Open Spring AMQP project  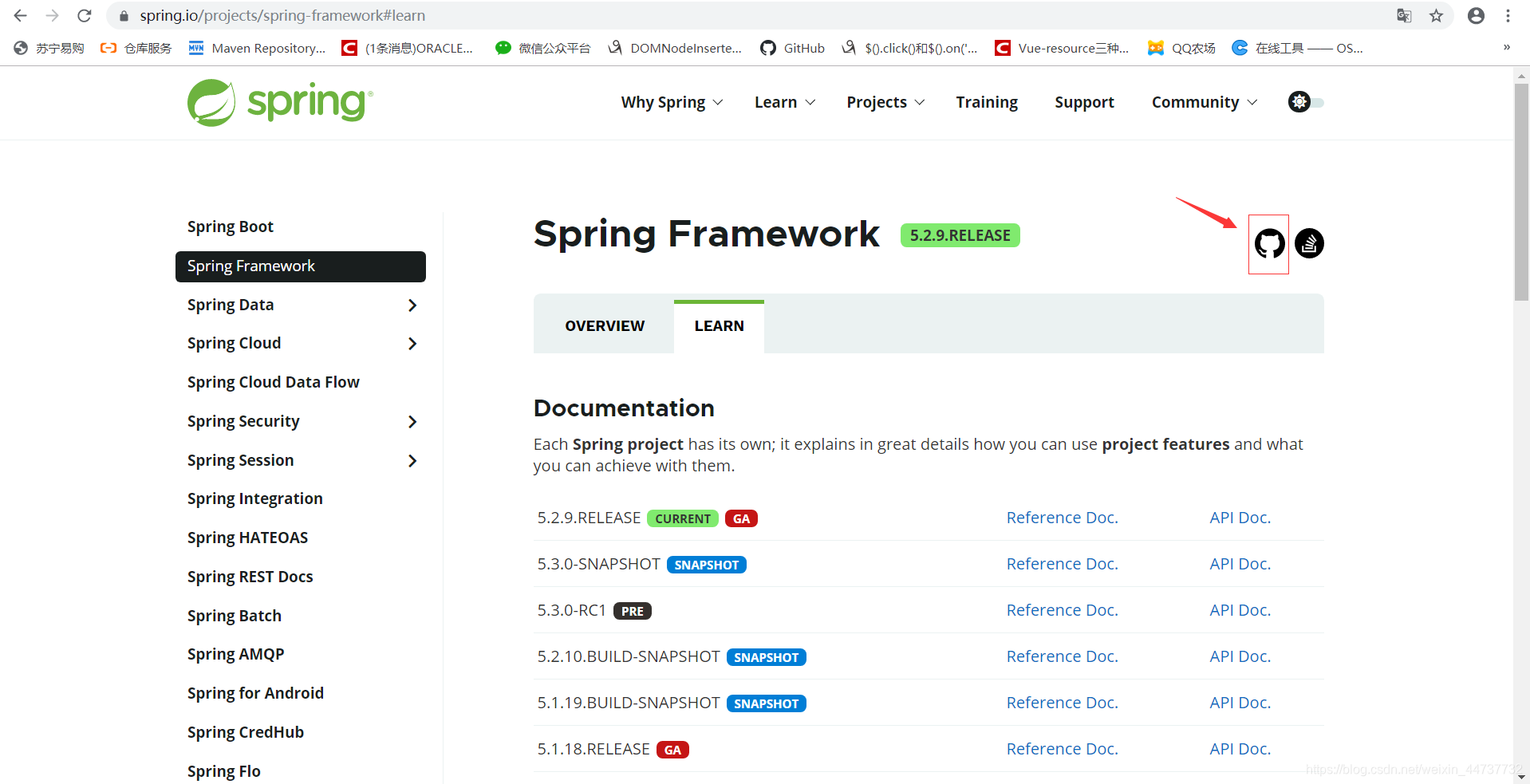click(236, 655)
